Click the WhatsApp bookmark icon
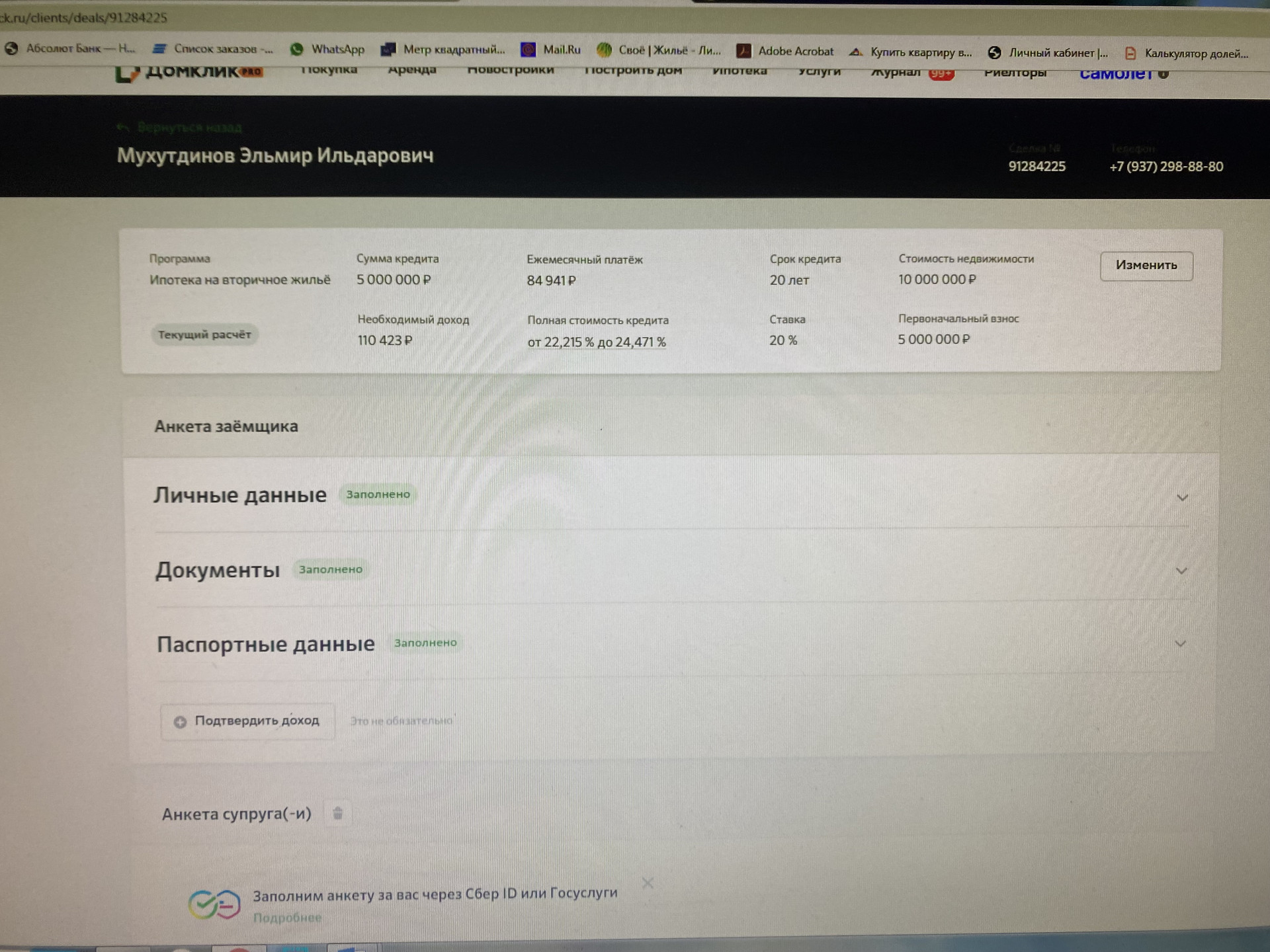This screenshot has height=952, width=1270. [297, 49]
